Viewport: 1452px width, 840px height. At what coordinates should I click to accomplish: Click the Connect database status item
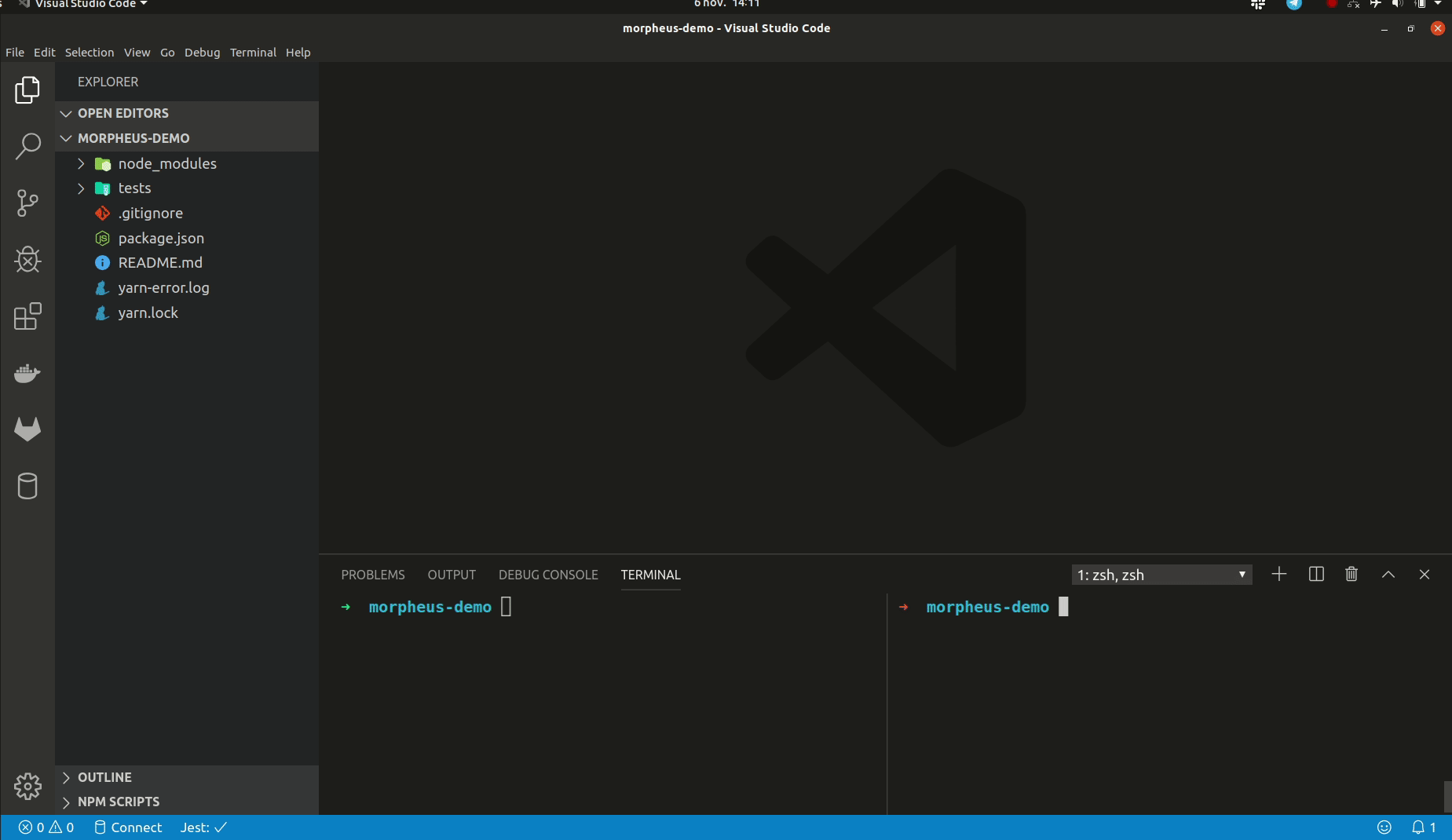coord(128,827)
